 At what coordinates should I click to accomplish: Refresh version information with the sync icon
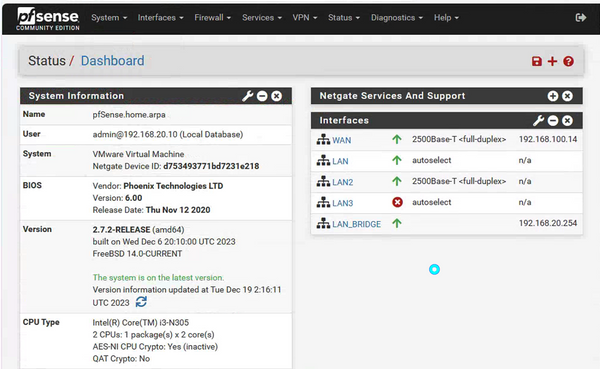[x=141, y=302]
